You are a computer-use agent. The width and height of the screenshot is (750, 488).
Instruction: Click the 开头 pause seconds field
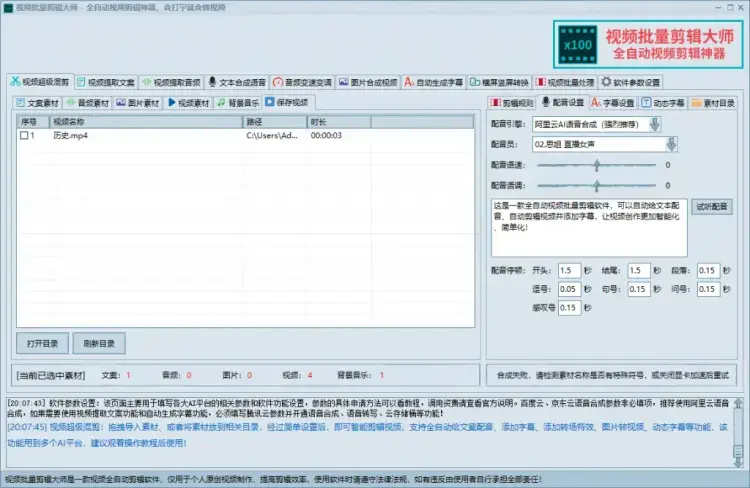(x=569, y=270)
